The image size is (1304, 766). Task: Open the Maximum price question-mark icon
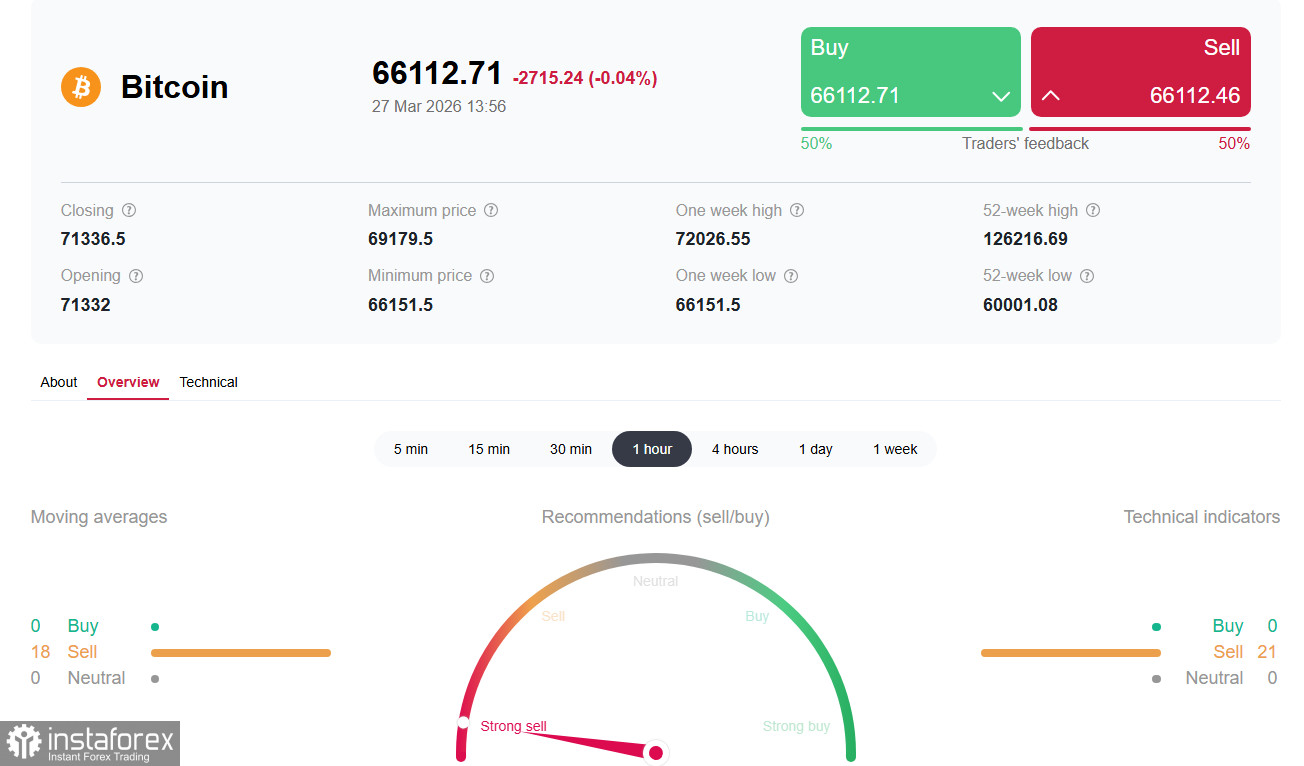[490, 210]
